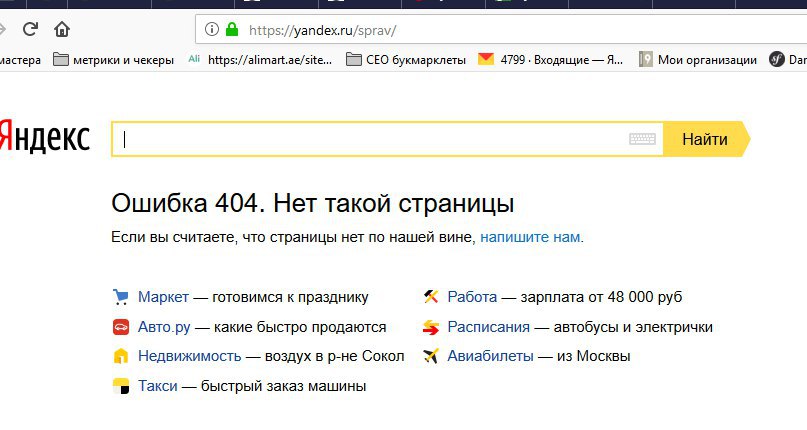Click the green padlock security icon

pyautogui.click(x=232, y=29)
